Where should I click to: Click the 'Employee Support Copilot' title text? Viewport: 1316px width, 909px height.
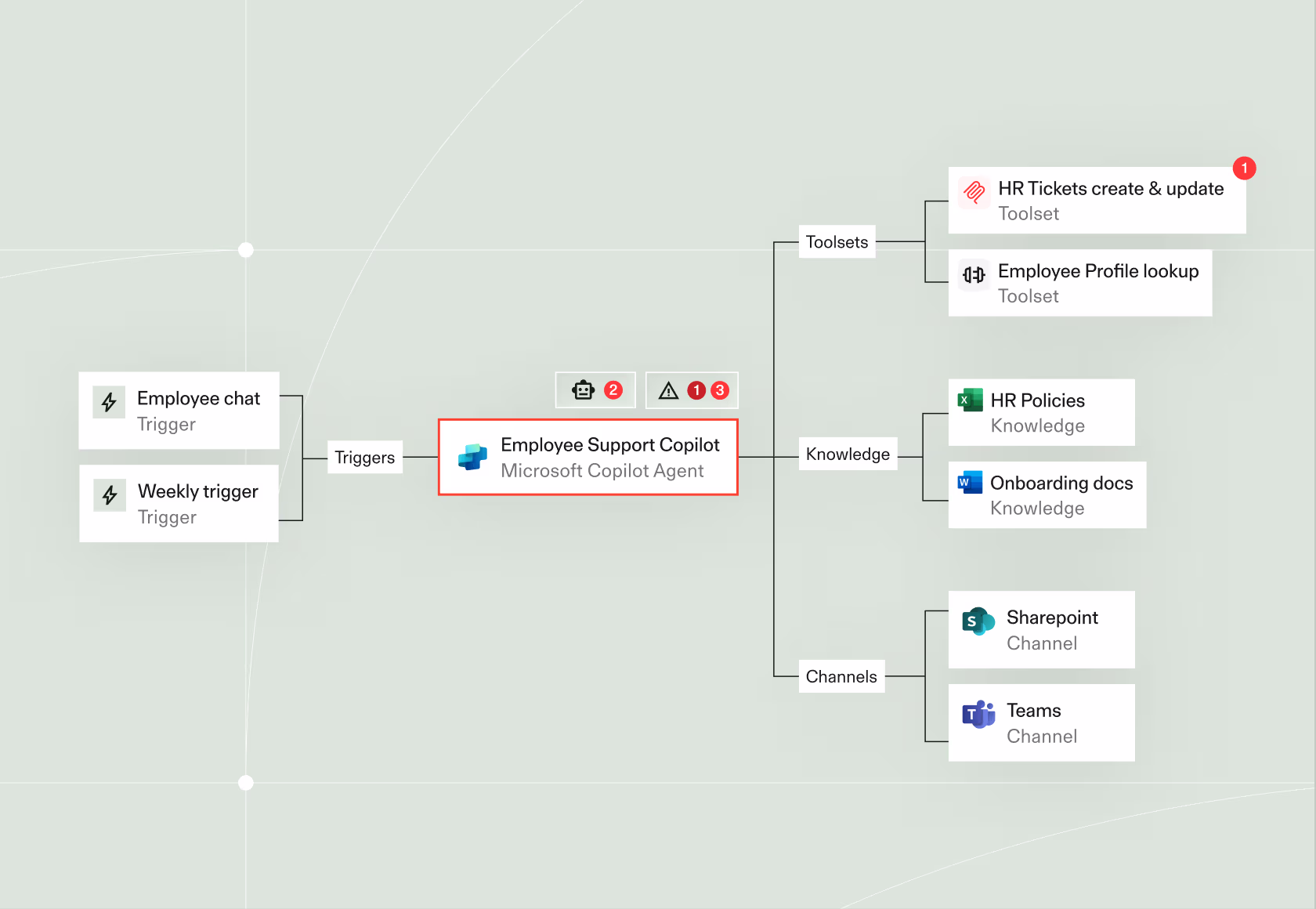[610, 445]
